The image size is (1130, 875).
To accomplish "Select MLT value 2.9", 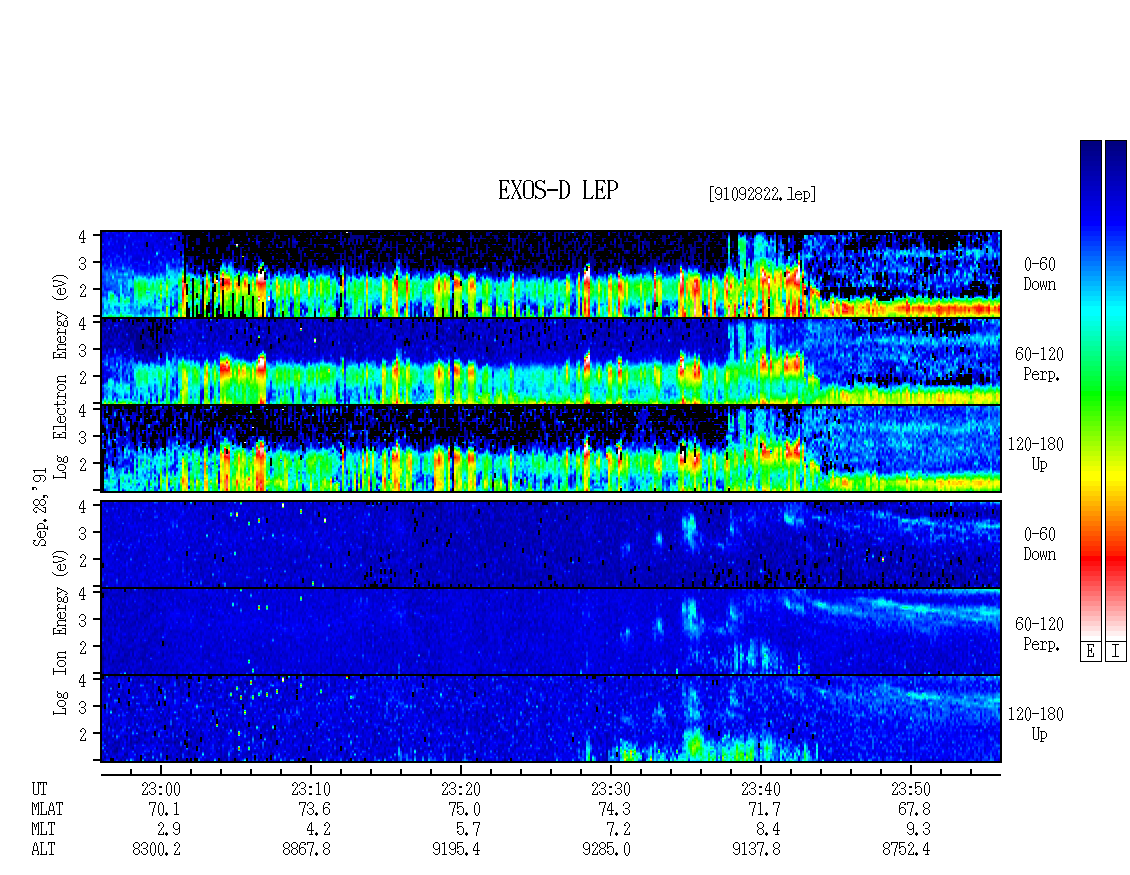I will pos(169,830).
